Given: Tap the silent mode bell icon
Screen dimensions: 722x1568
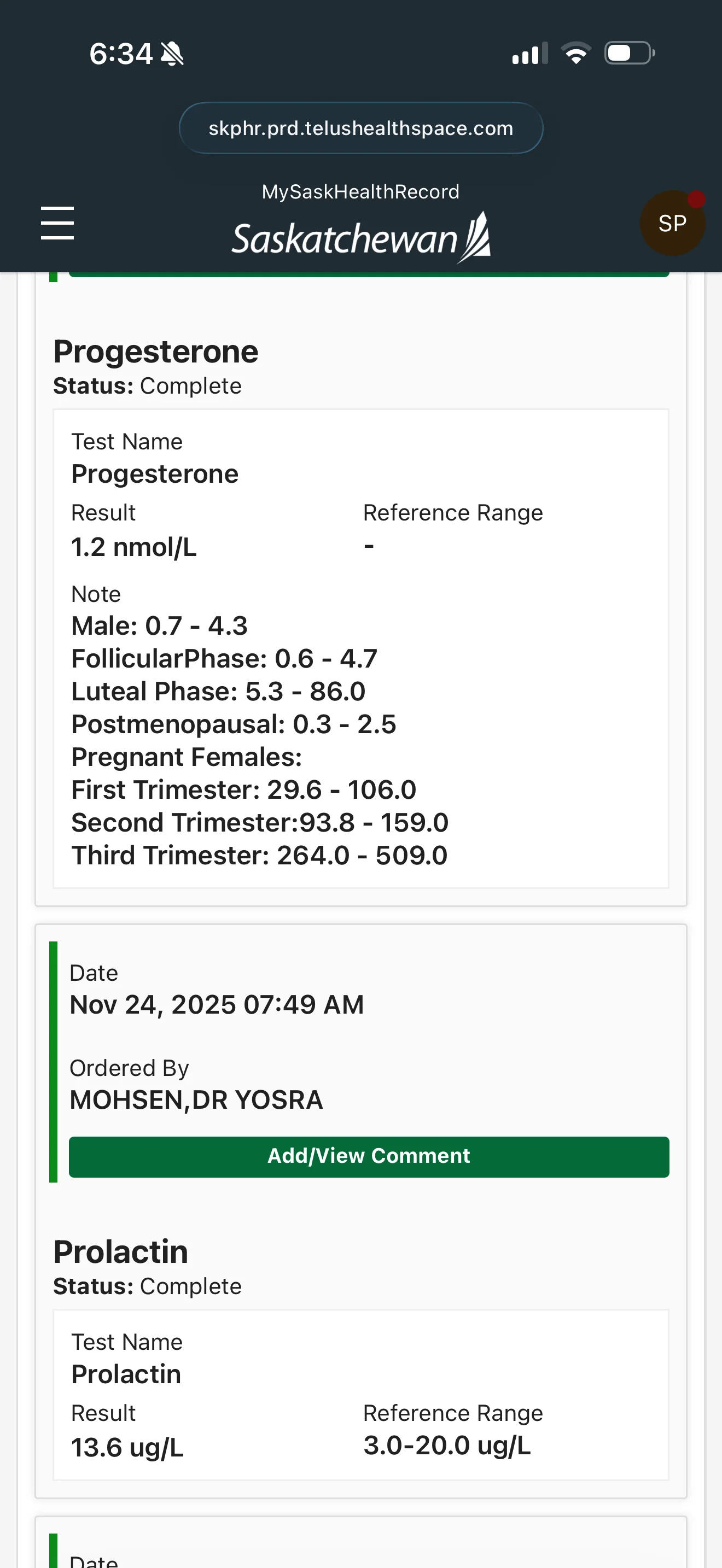Looking at the screenshot, I should click(x=172, y=54).
